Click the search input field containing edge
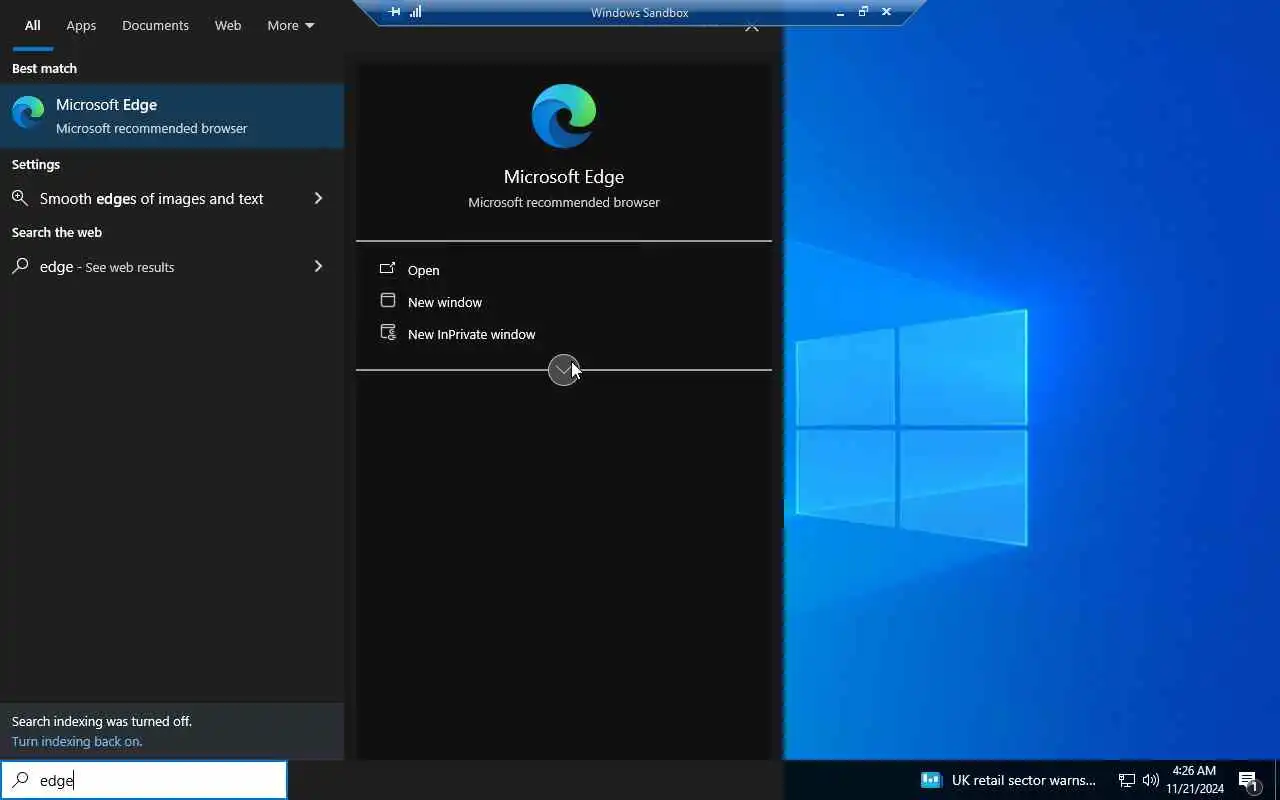Image resolution: width=1280 pixels, height=800 pixels. (144, 780)
